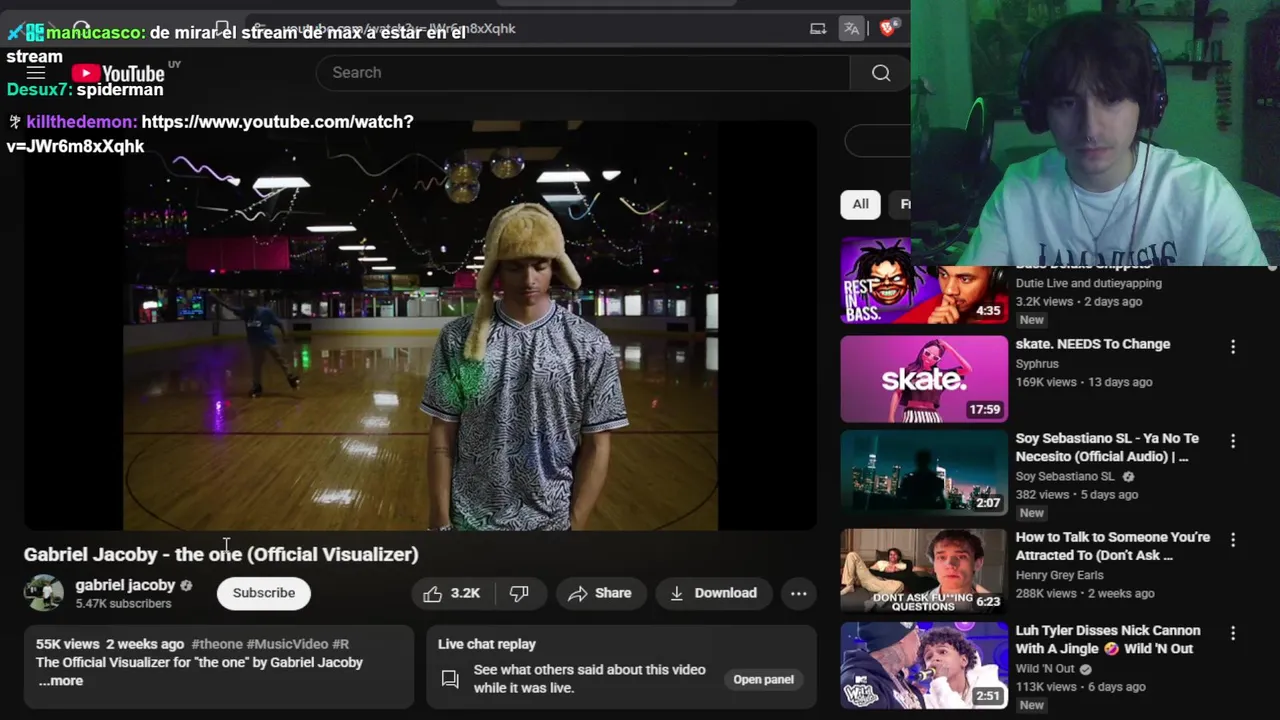Screen dimensions: 1280x720
Task: Open the YouTube hamburger guide menu
Action: (x=36, y=73)
